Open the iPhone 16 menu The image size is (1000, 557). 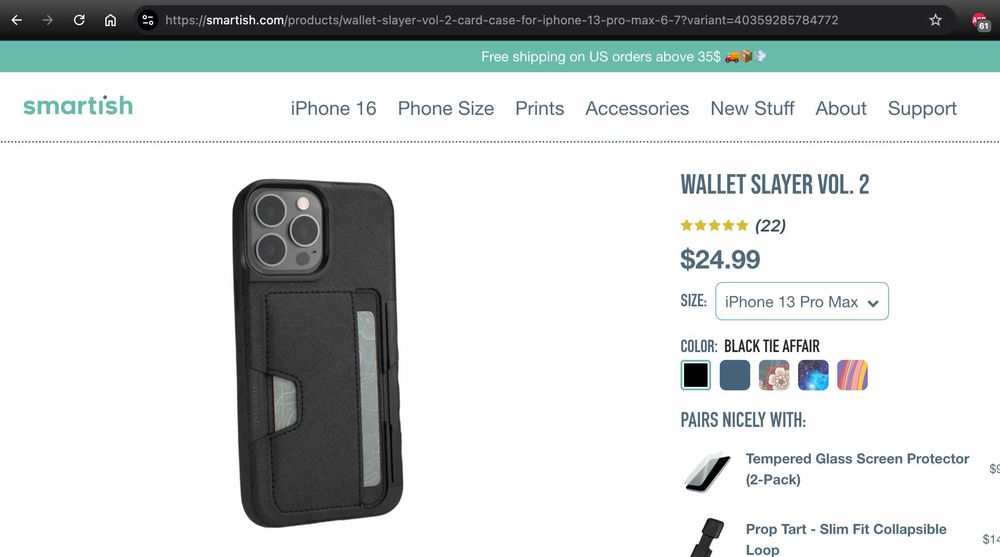tap(333, 108)
